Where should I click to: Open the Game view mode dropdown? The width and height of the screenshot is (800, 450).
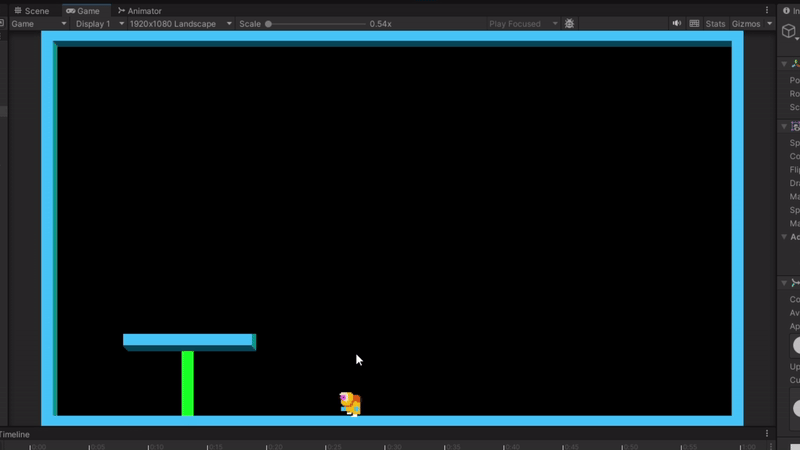tap(39, 24)
